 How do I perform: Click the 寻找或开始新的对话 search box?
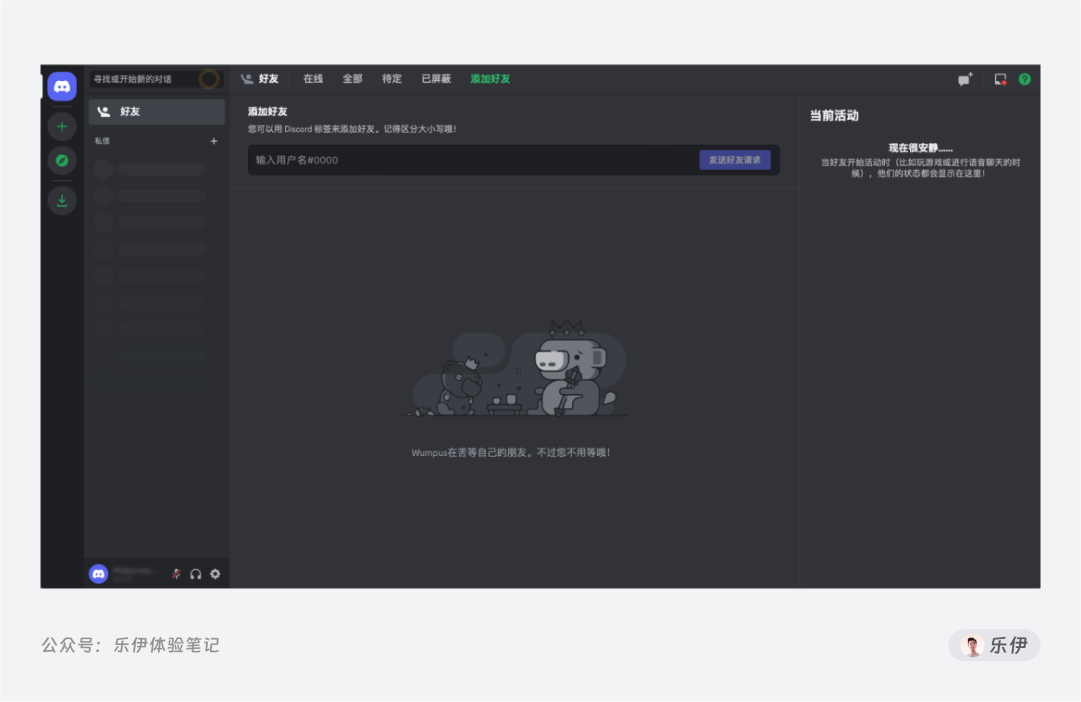156,79
